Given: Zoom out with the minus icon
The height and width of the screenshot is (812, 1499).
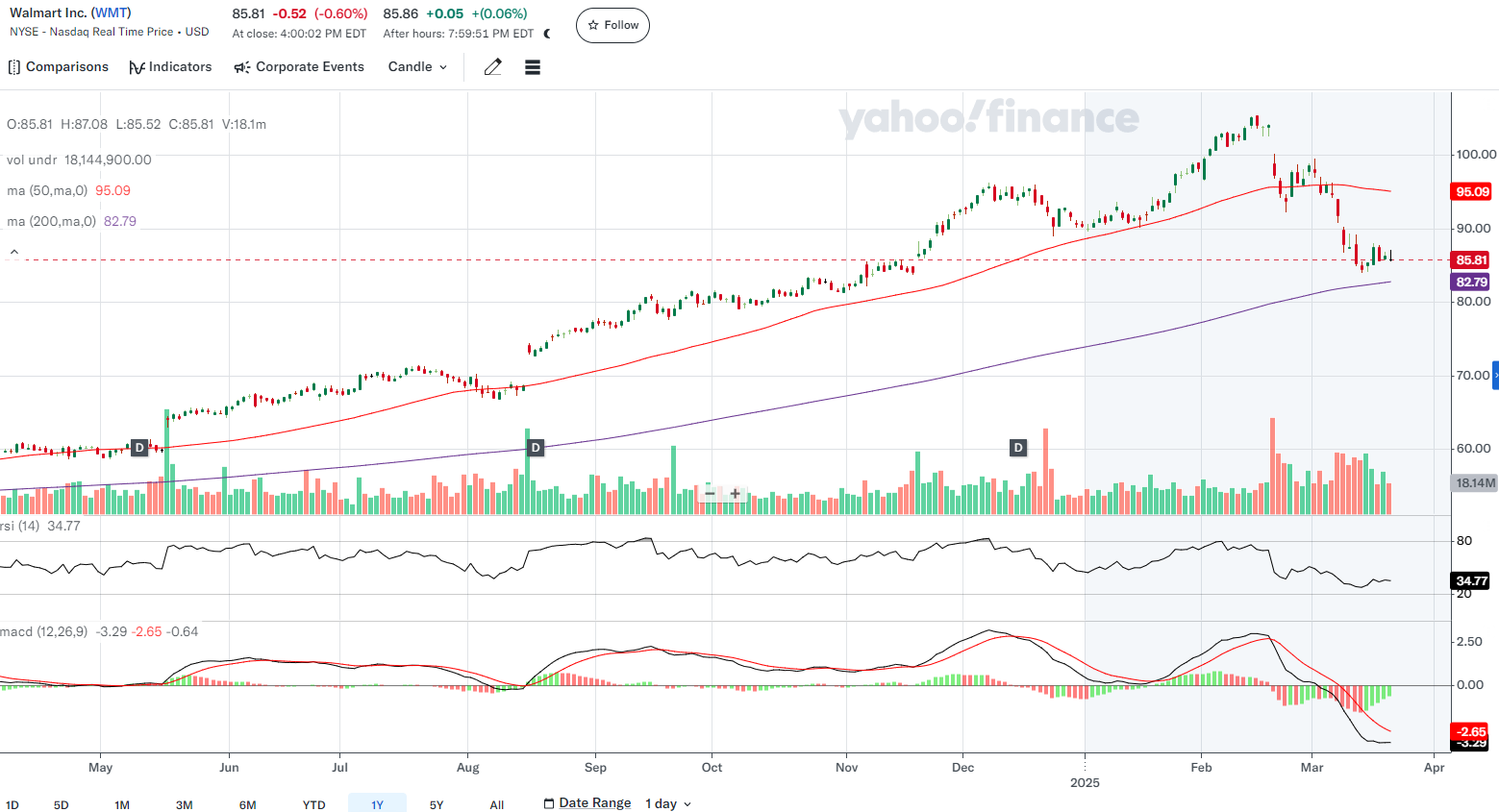Looking at the screenshot, I should [710, 494].
